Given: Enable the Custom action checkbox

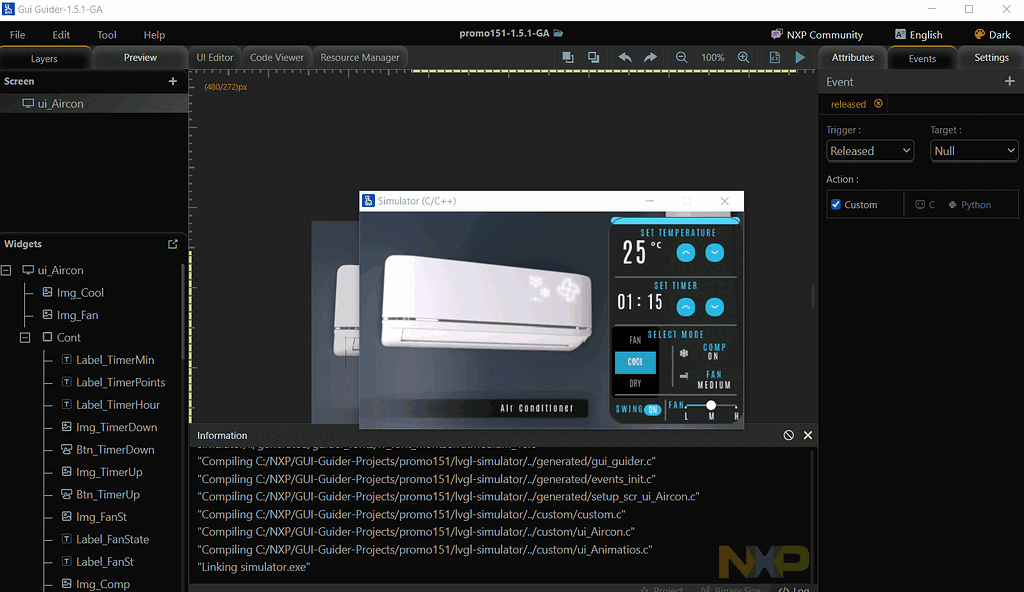Looking at the screenshot, I should pyautogui.click(x=834, y=204).
